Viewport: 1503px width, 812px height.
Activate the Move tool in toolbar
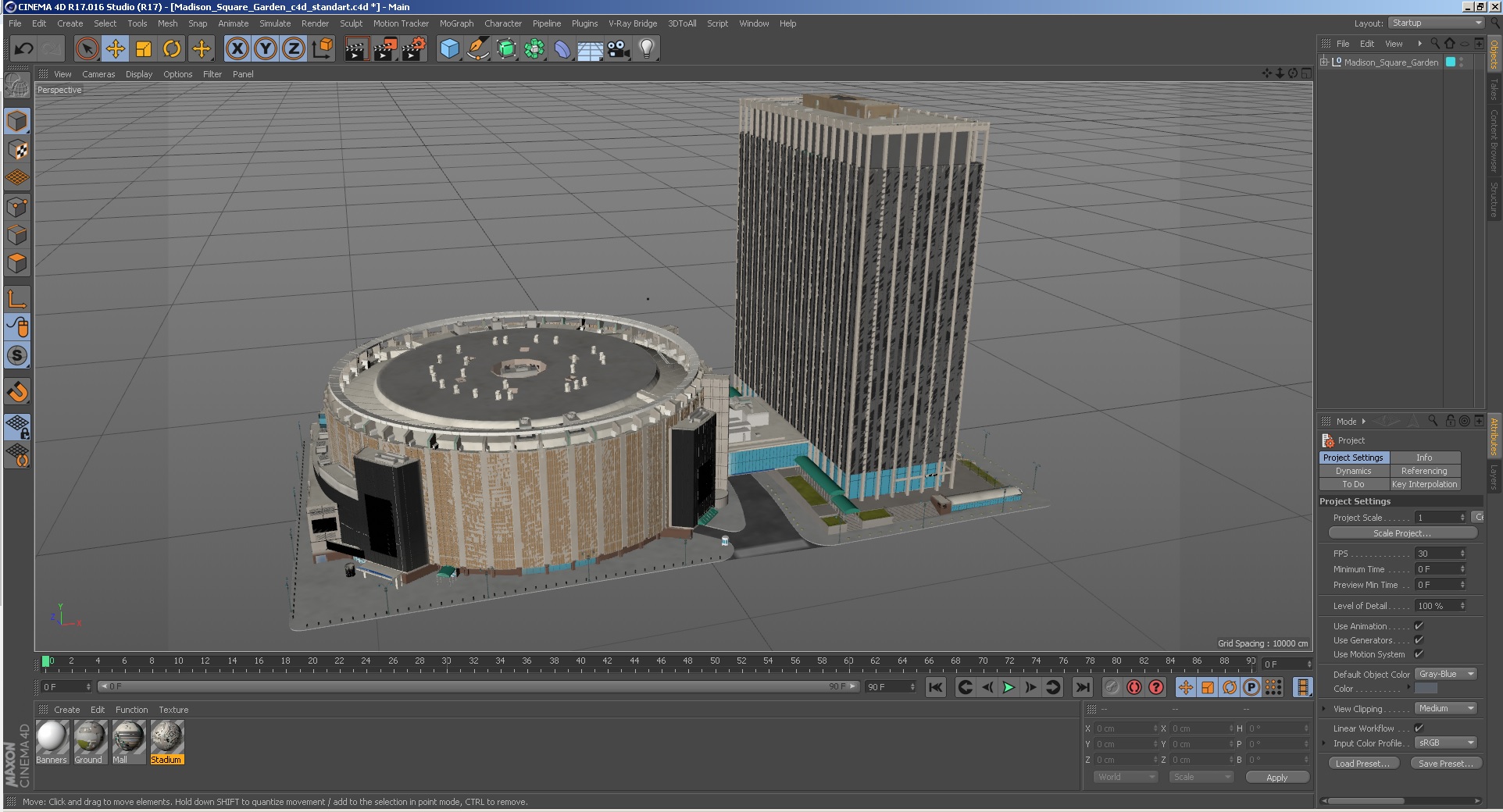116,49
